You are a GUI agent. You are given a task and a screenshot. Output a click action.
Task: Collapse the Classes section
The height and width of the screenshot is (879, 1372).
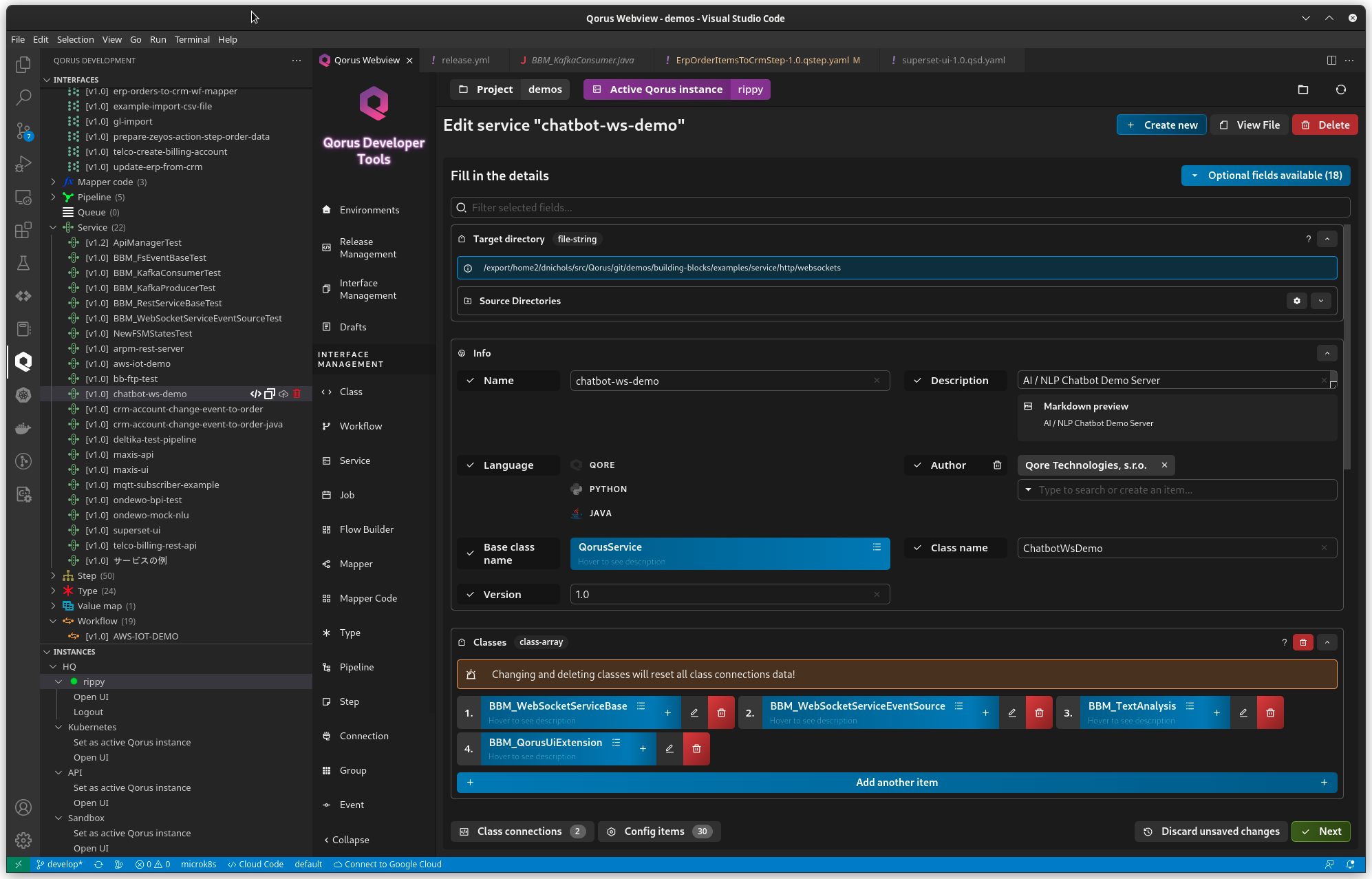click(x=1327, y=642)
